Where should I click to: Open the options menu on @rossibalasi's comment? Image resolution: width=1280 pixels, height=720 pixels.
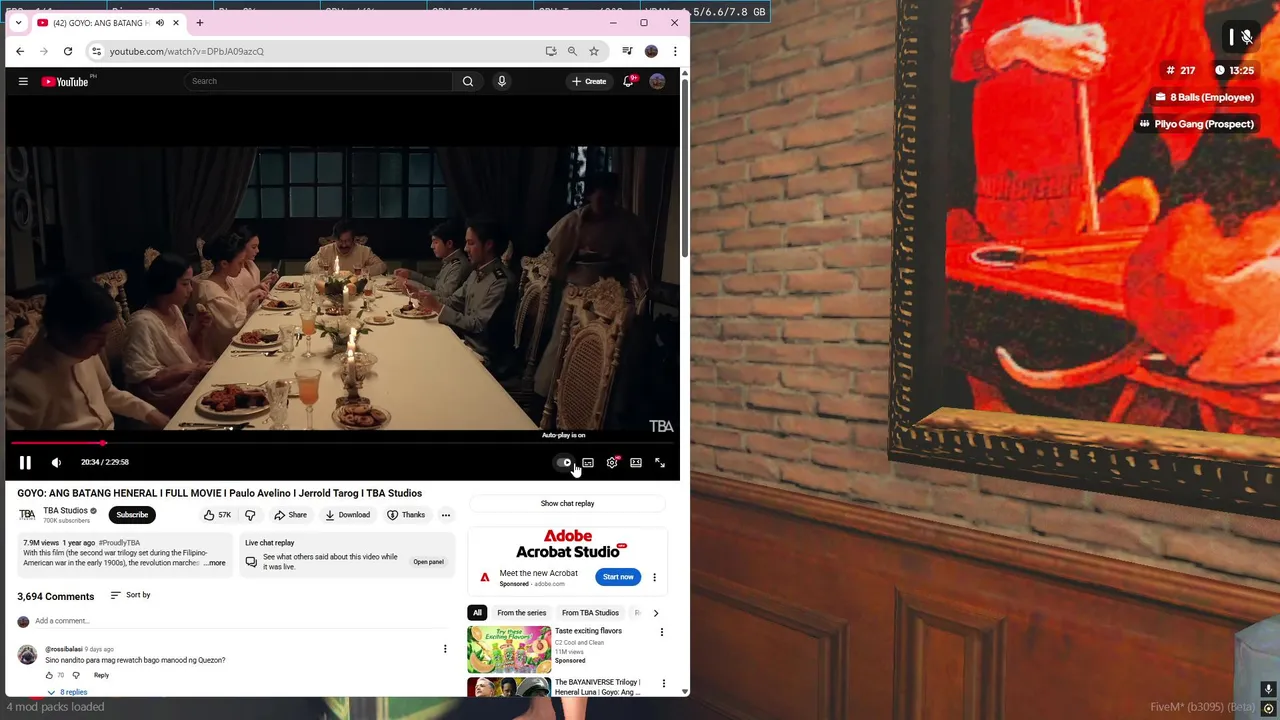pos(445,649)
